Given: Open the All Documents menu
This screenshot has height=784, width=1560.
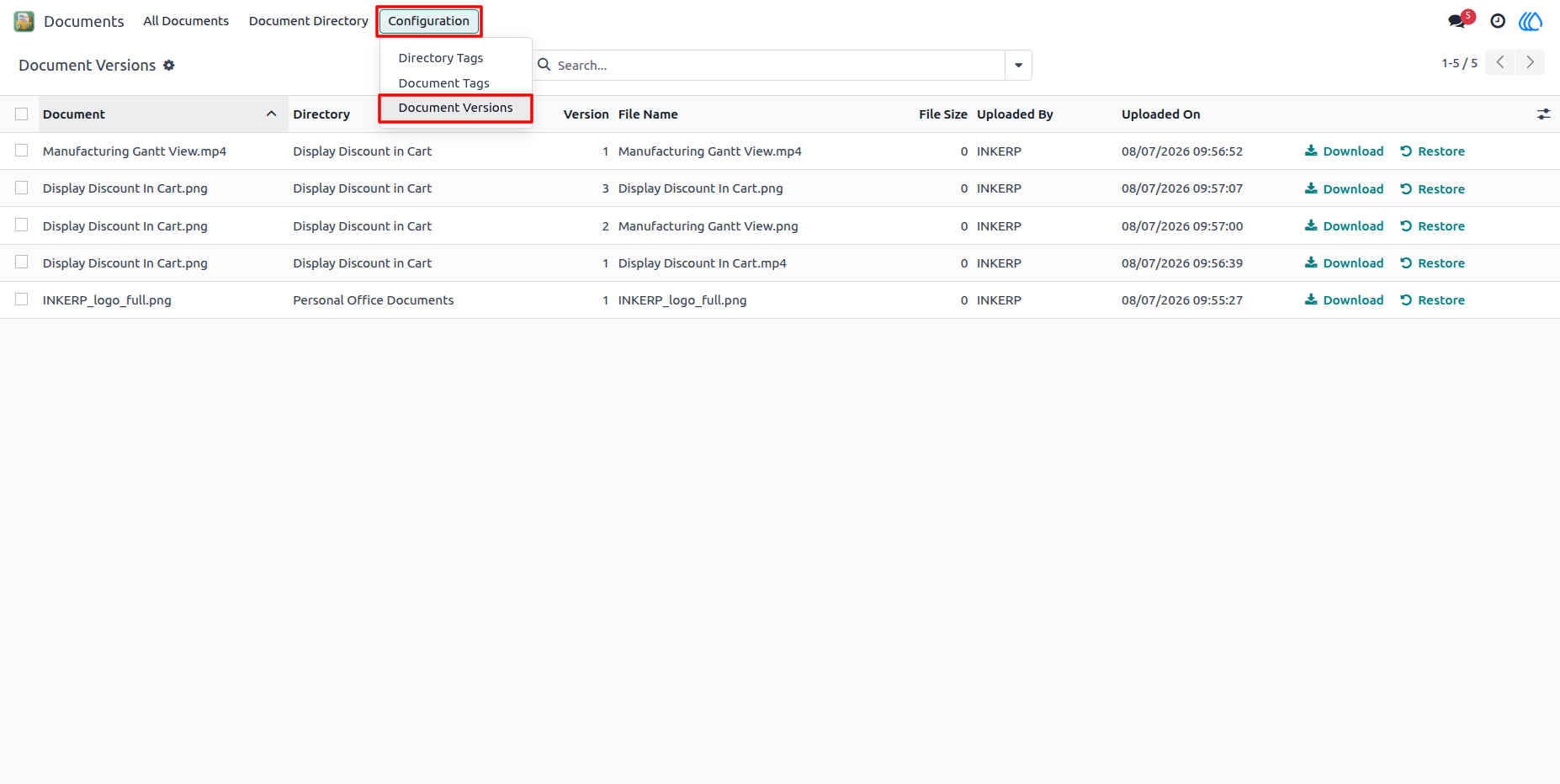Looking at the screenshot, I should pos(186,21).
